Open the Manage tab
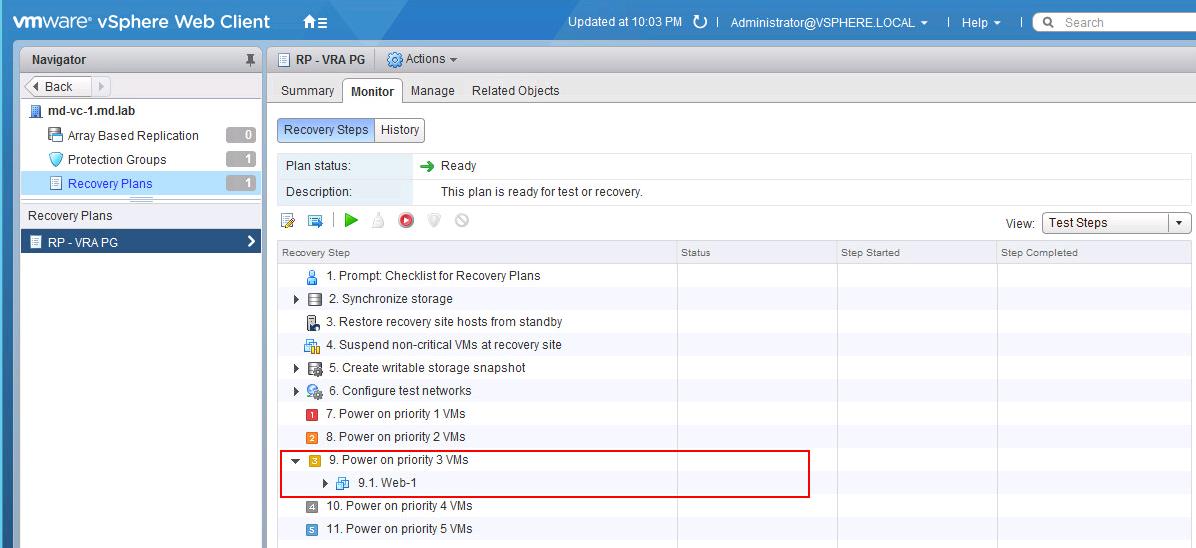Screen dimensions: 1196x548 (432, 90)
